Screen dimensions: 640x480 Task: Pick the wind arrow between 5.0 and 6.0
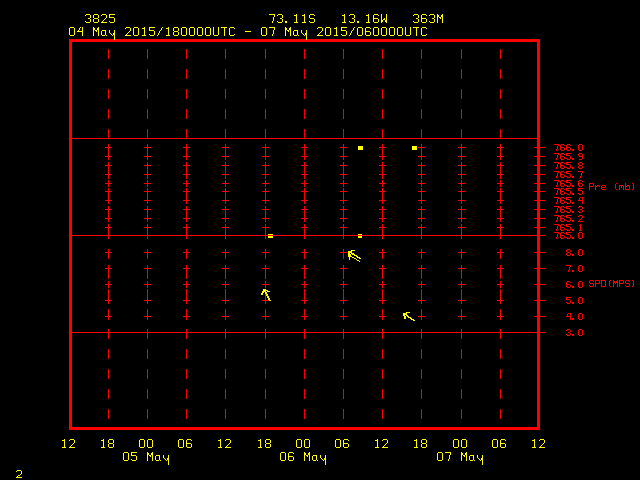pyautogui.click(x=266, y=294)
